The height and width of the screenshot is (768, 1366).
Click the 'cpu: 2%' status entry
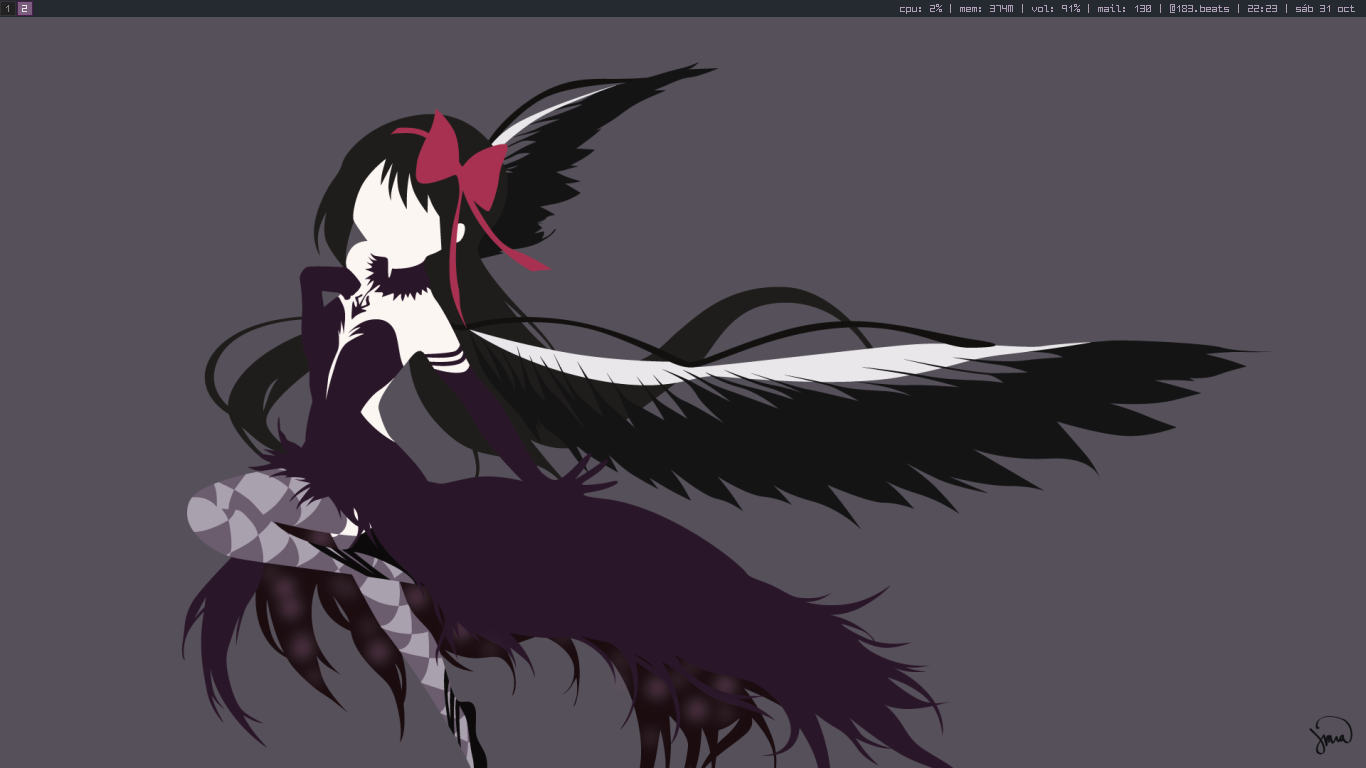click(x=920, y=8)
